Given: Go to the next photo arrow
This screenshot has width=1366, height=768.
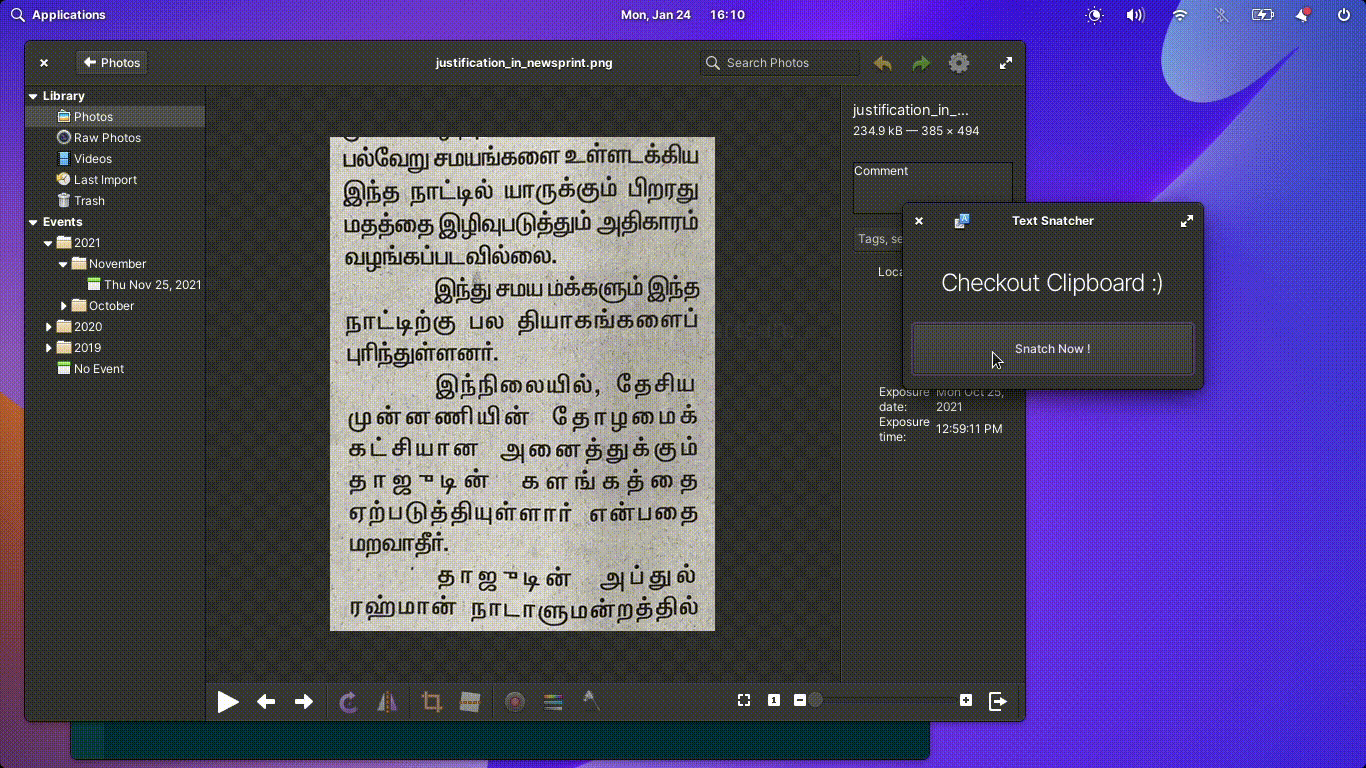Looking at the screenshot, I should (304, 702).
